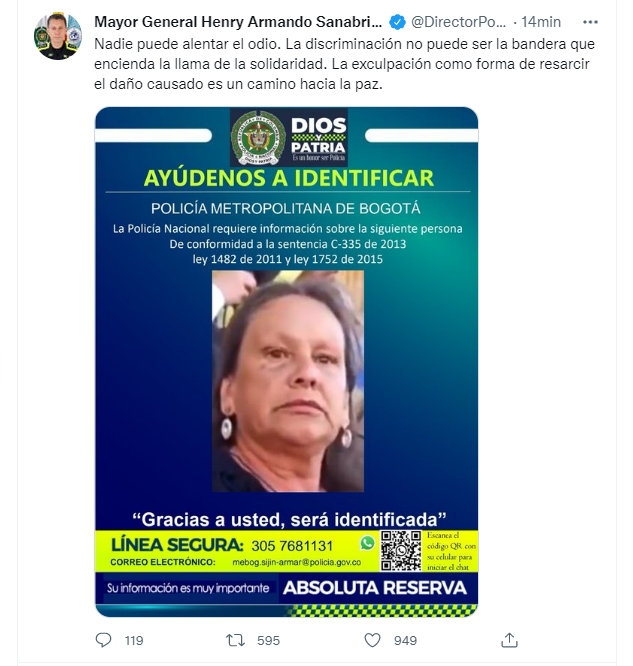
Task: View the 595 retweets count
Action: (x=268, y=641)
